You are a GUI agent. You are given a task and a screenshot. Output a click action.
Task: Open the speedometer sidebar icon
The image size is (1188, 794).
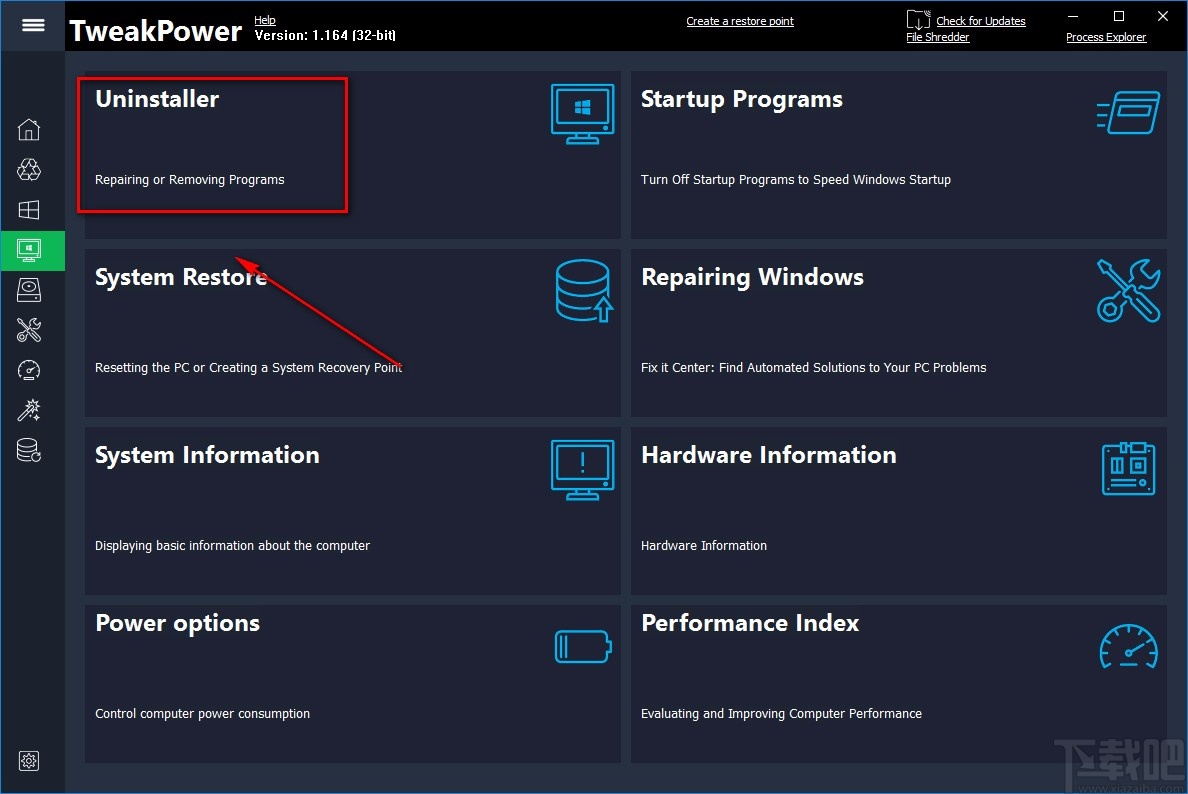click(29, 370)
